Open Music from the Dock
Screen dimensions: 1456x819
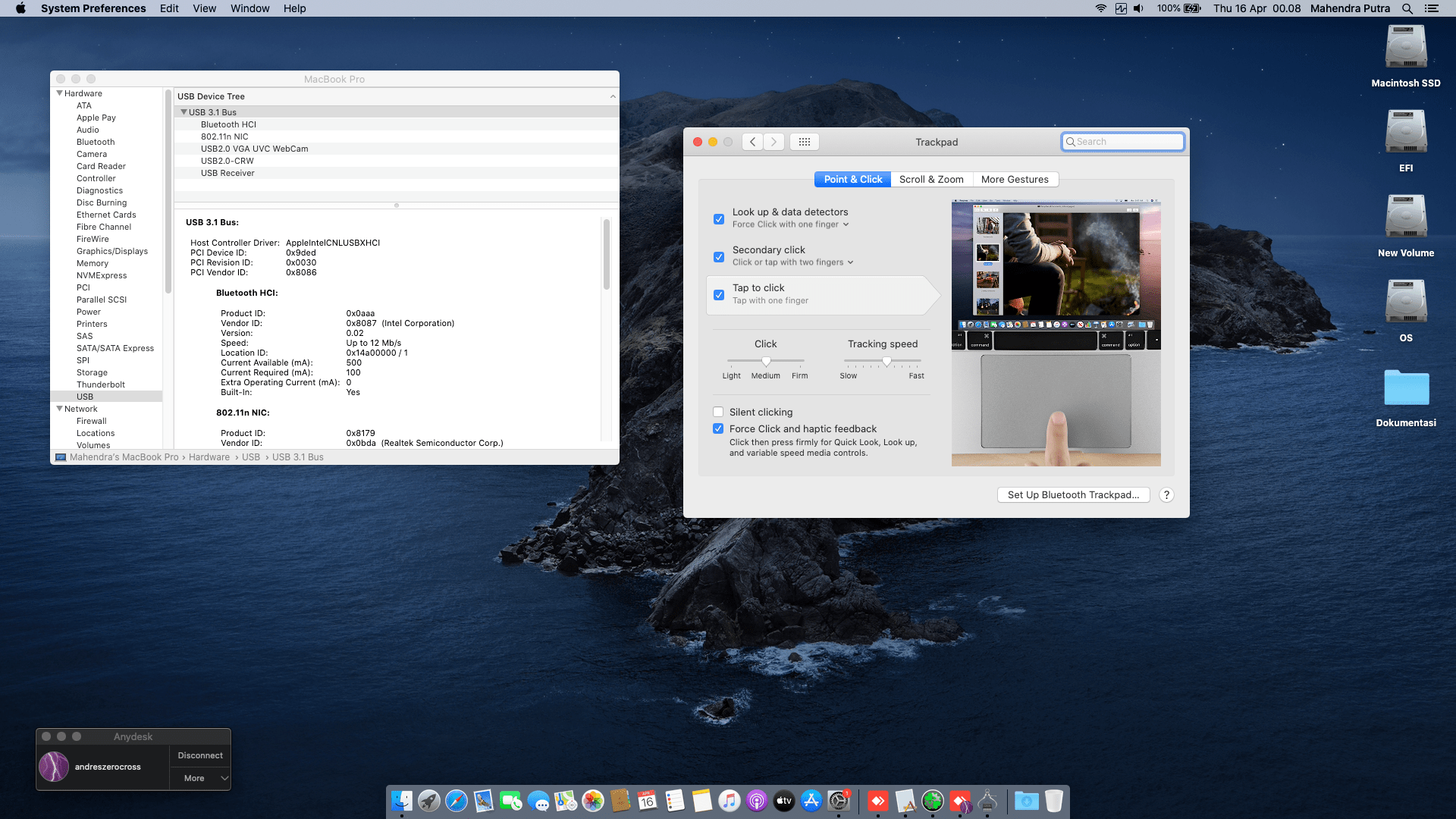pyautogui.click(x=729, y=801)
